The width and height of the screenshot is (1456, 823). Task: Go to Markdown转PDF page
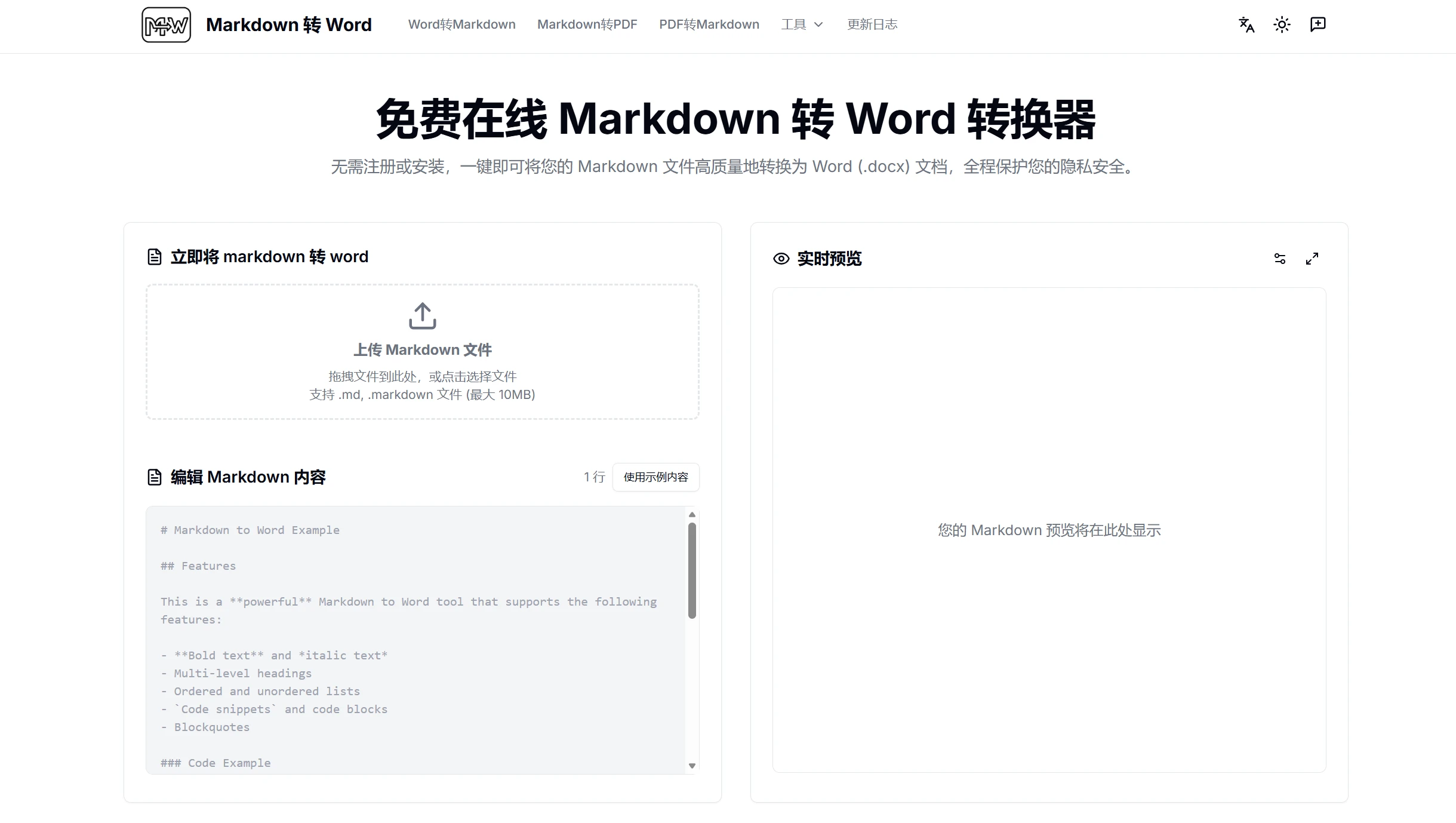point(587,24)
